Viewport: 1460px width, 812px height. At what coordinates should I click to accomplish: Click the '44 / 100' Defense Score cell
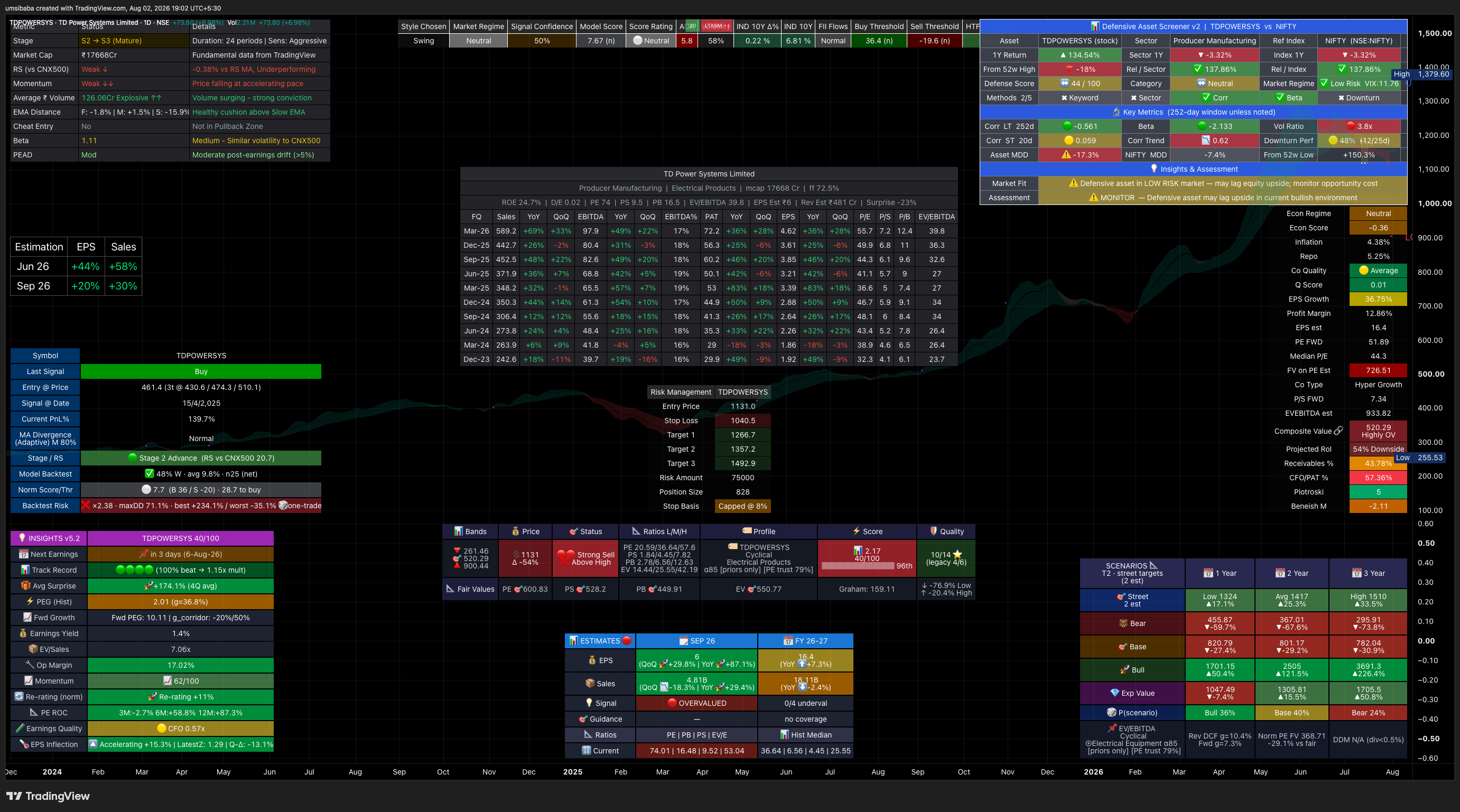pyautogui.click(x=1080, y=84)
